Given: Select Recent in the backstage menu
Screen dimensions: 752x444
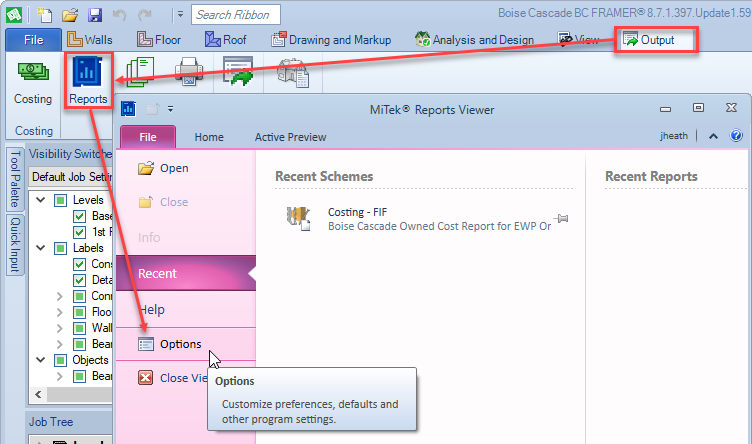Looking at the screenshot, I should point(186,273).
